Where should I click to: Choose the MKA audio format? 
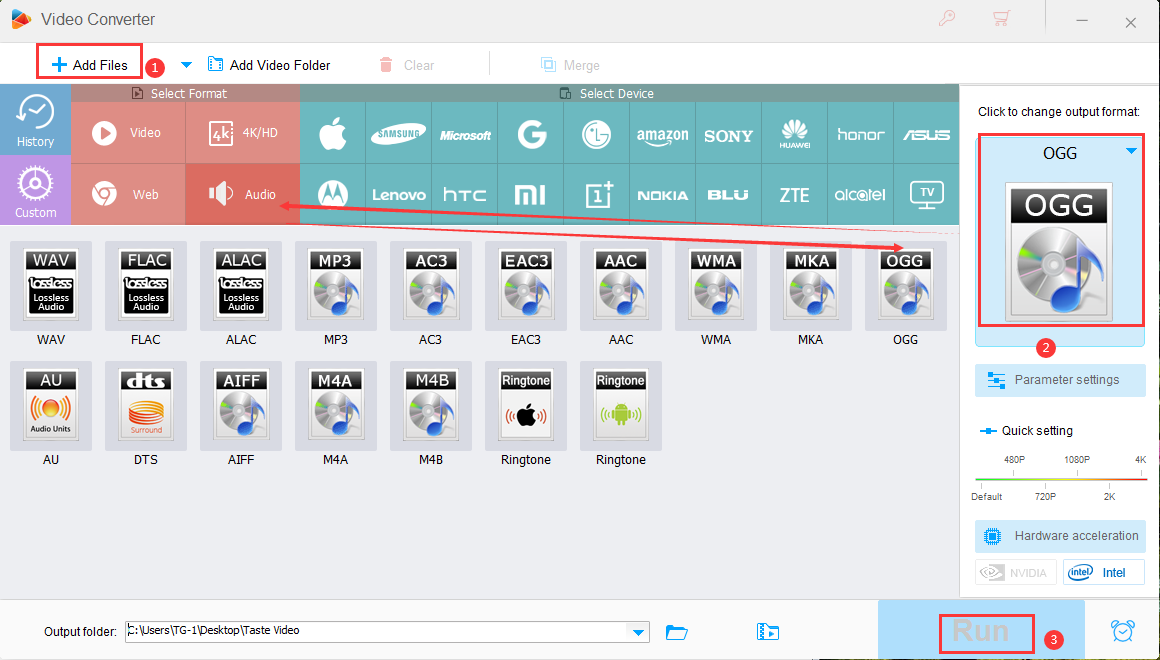tap(811, 286)
